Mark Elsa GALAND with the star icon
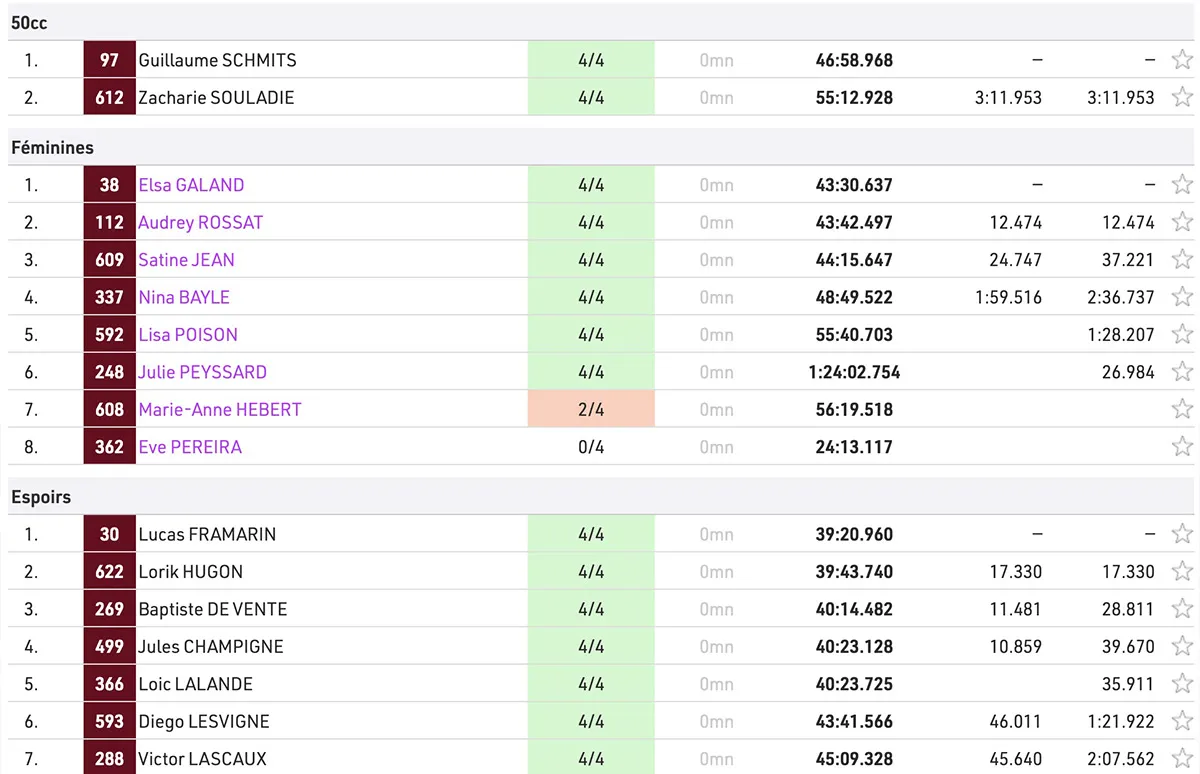 [x=1182, y=185]
